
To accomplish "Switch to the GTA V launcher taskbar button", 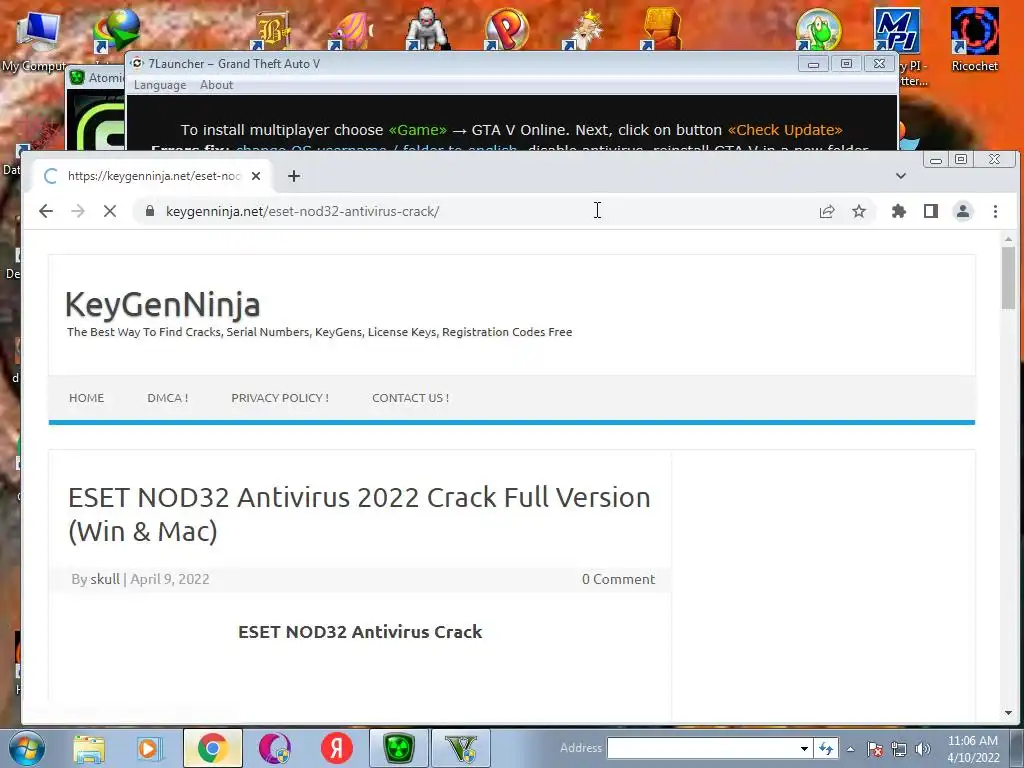I will [461, 748].
